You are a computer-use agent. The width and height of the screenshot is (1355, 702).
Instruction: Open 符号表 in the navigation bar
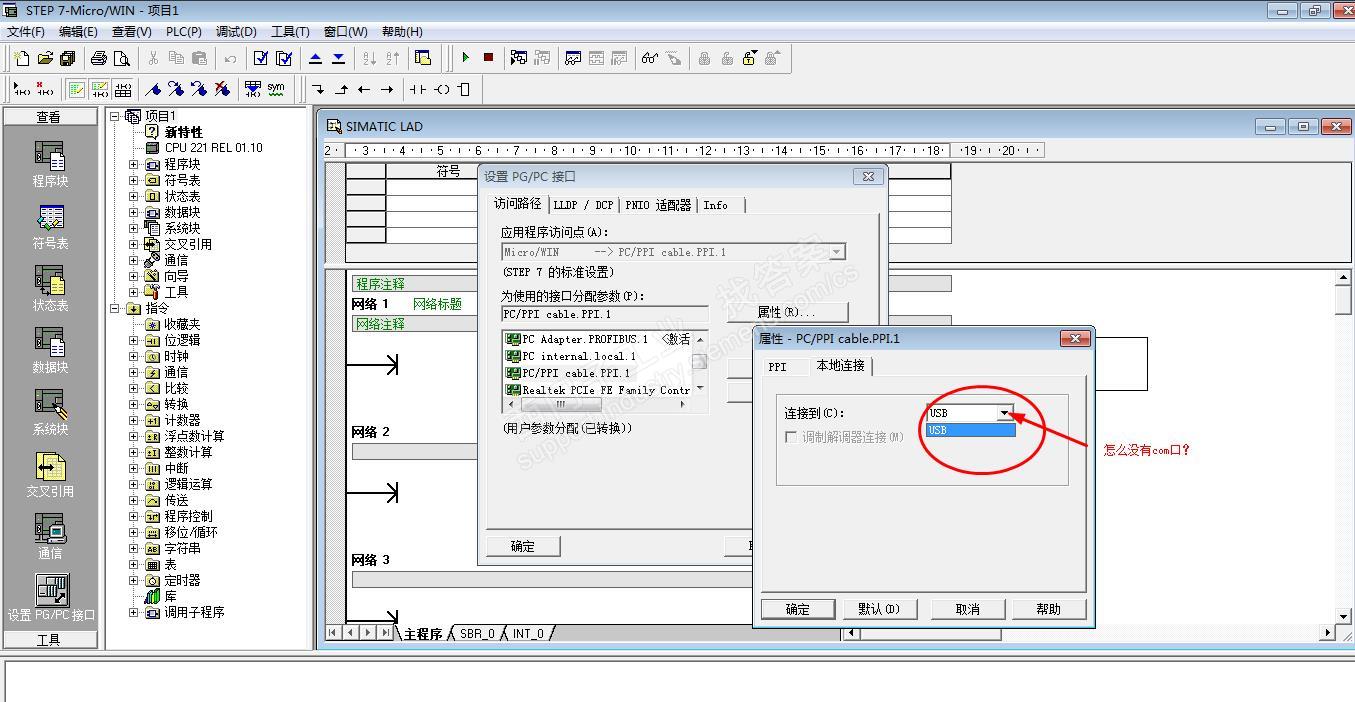50,227
